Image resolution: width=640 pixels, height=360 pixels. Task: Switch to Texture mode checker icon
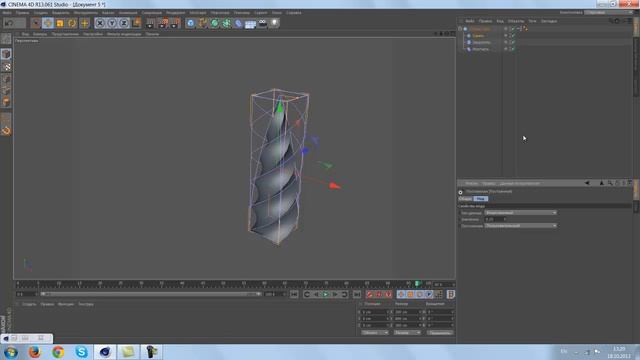tap(6, 66)
